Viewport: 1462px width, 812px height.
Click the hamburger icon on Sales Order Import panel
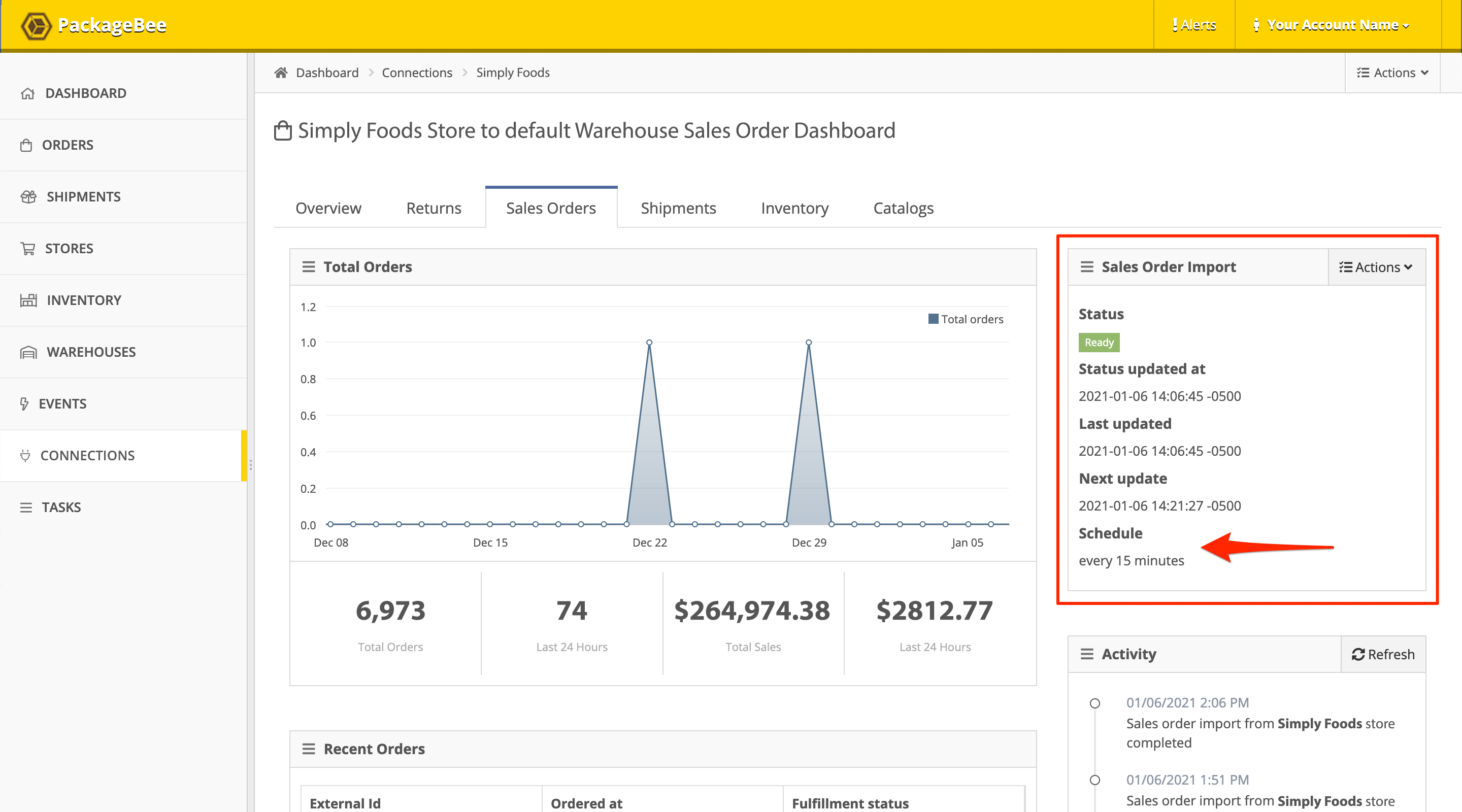click(1086, 267)
